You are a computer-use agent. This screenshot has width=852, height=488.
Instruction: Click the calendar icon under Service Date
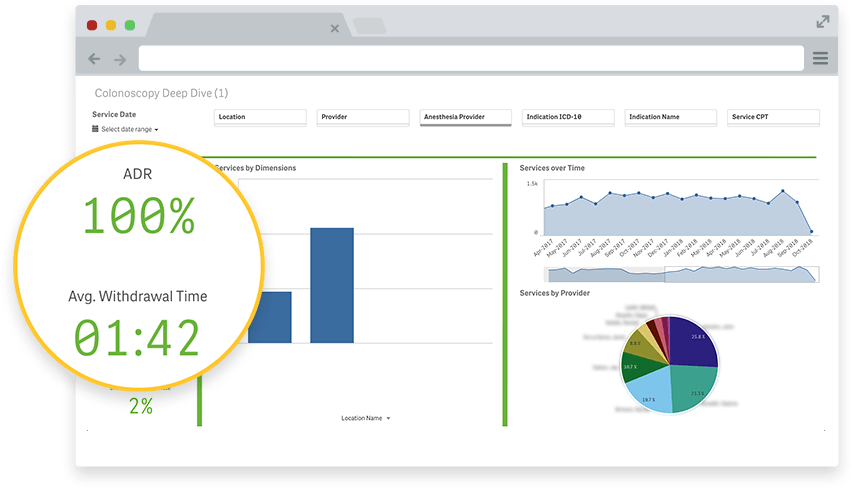95,129
